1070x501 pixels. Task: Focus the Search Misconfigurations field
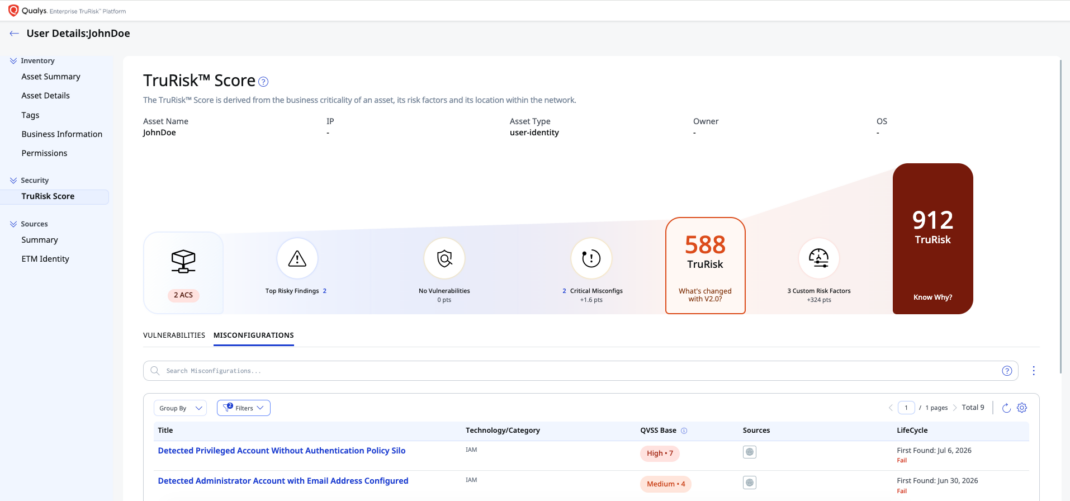(x=580, y=371)
